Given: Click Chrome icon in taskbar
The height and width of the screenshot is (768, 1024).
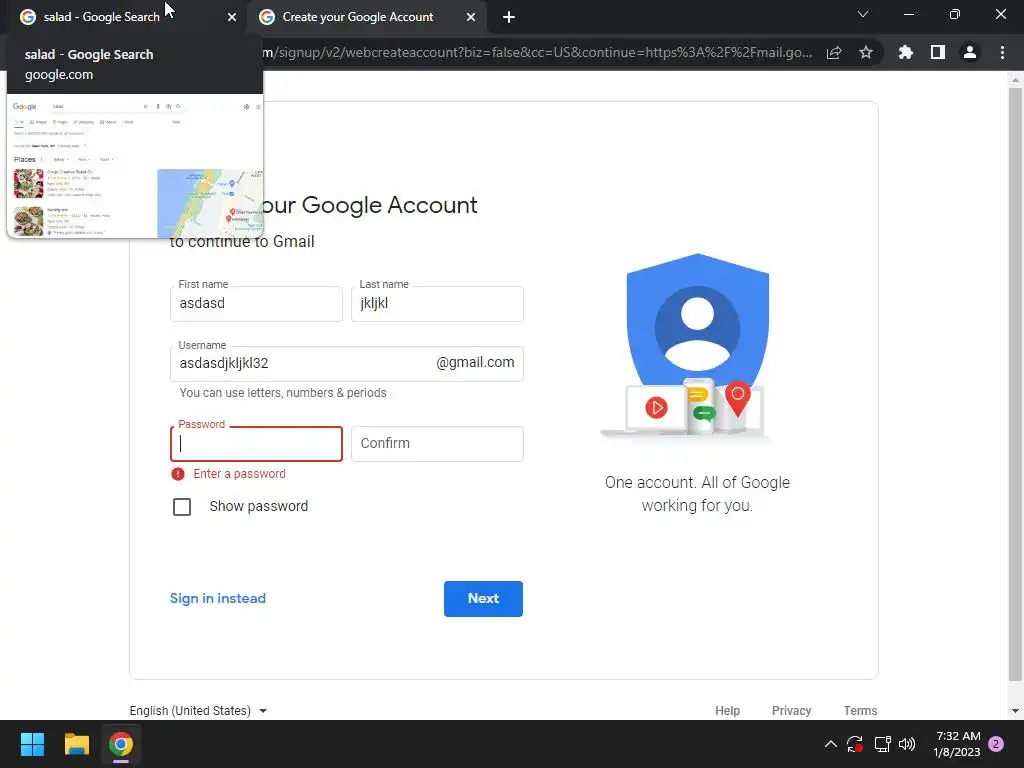Looking at the screenshot, I should tap(121, 744).
